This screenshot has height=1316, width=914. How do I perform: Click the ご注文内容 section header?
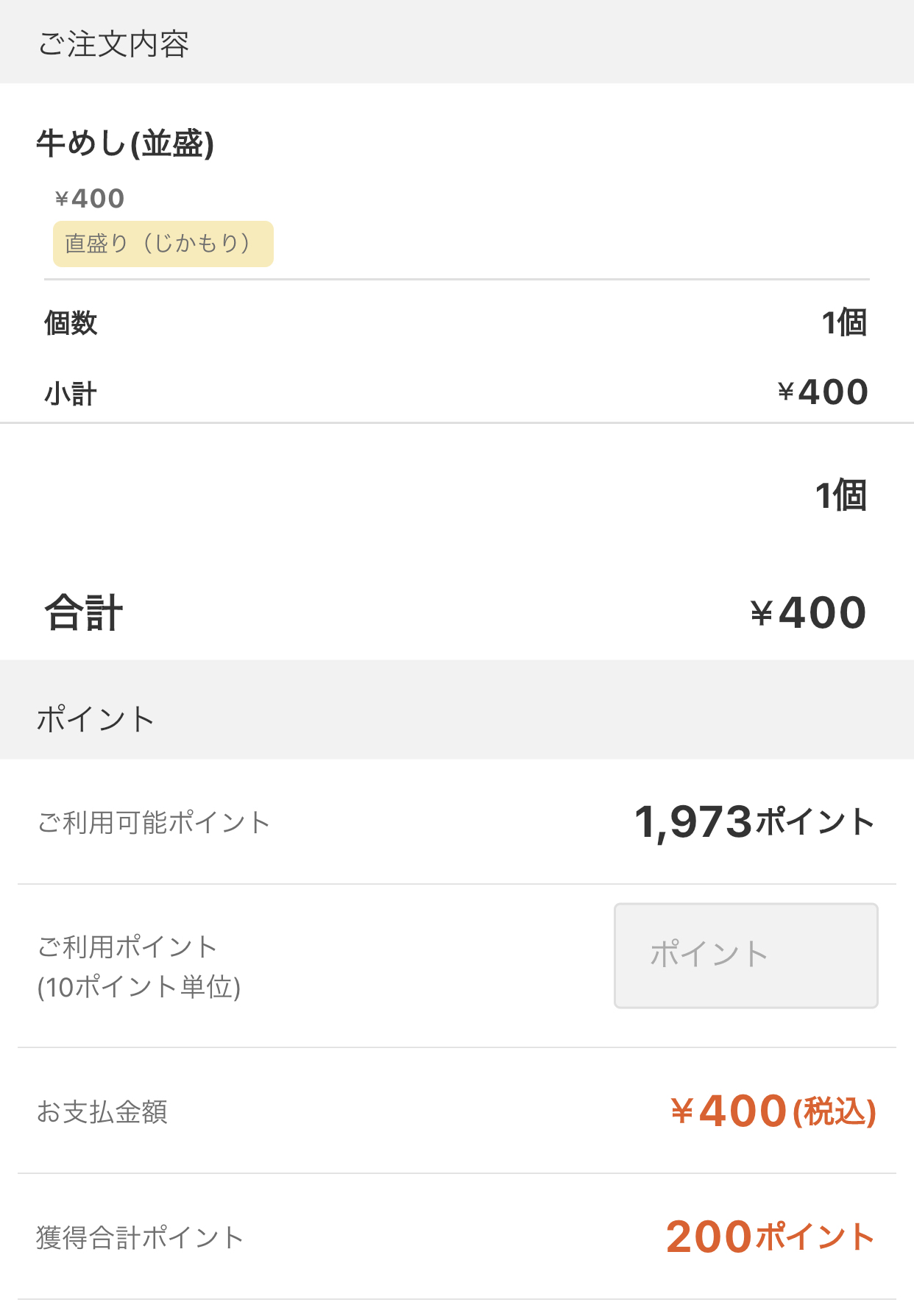coord(113,44)
